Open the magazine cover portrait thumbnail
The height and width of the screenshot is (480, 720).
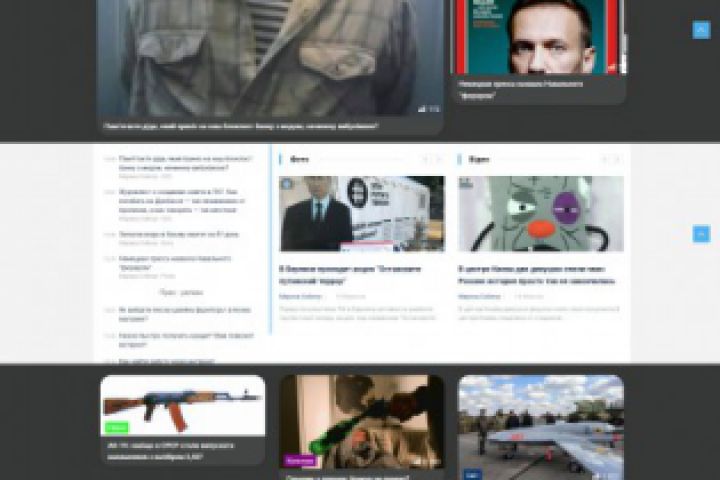point(538,37)
